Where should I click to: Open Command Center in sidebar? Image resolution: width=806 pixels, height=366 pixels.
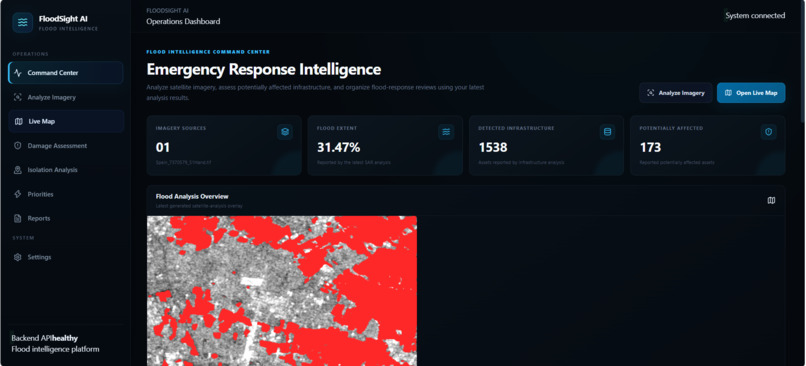(x=65, y=72)
